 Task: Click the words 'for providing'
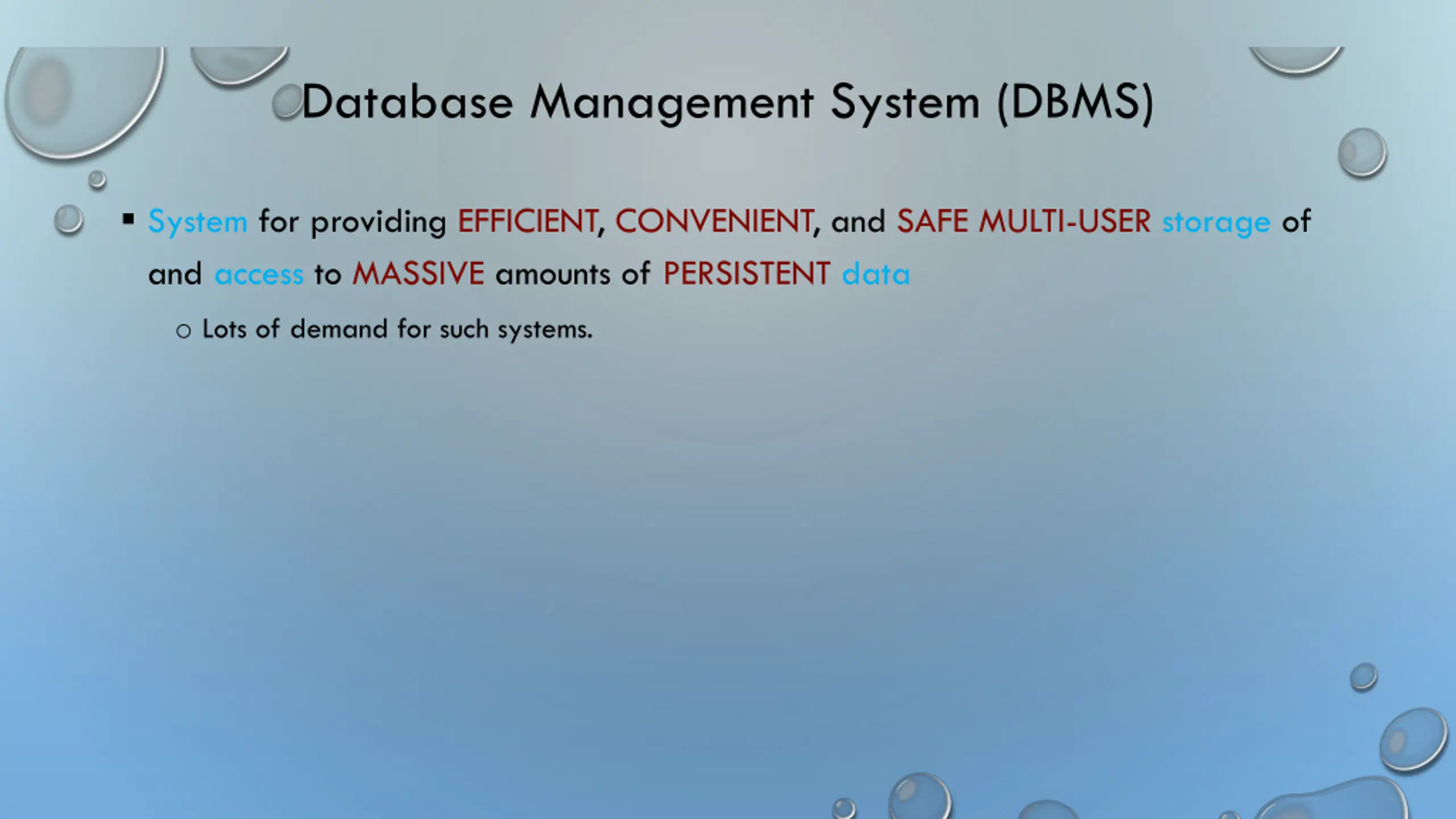tap(353, 222)
